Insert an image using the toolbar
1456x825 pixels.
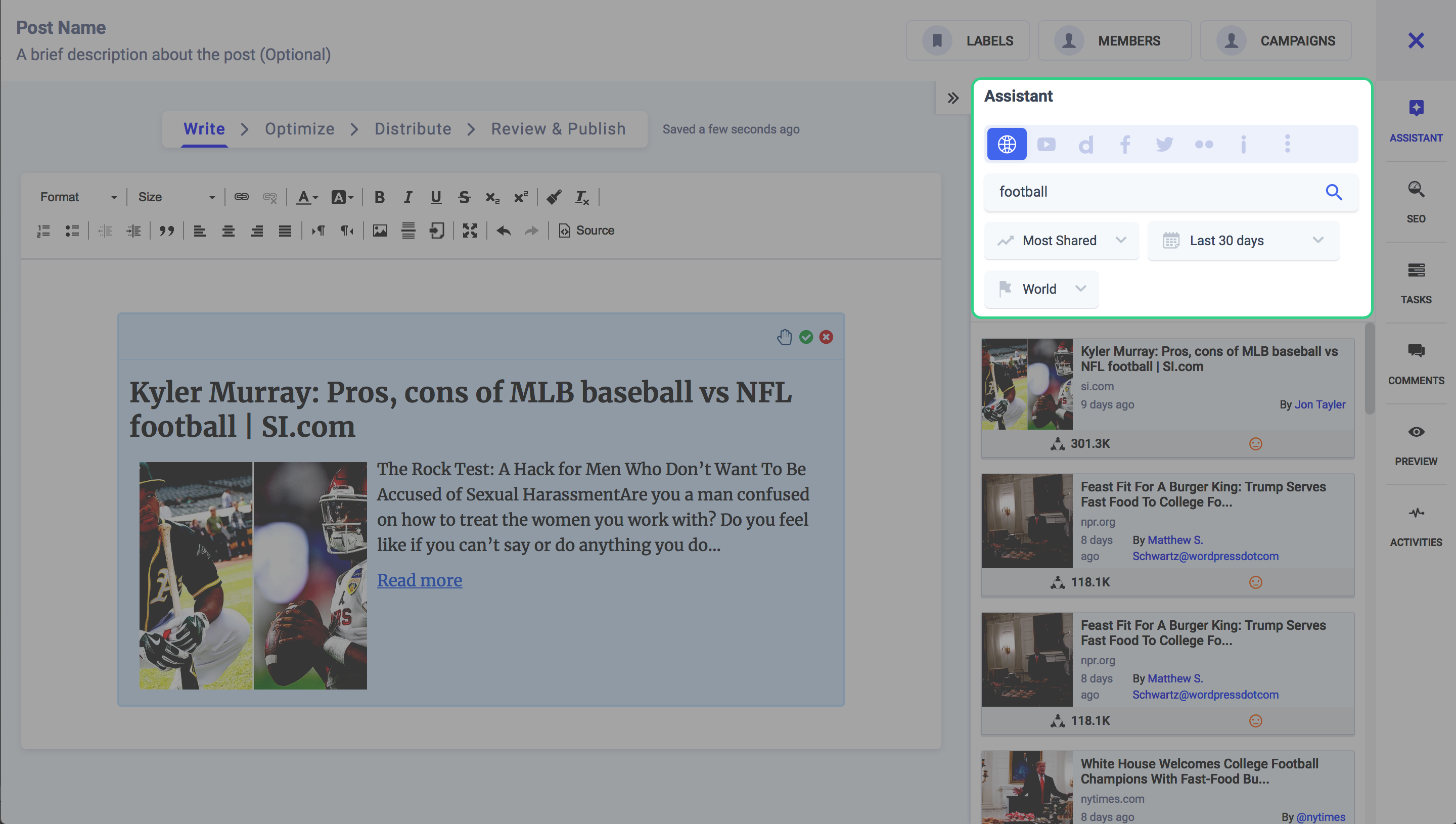click(x=380, y=231)
